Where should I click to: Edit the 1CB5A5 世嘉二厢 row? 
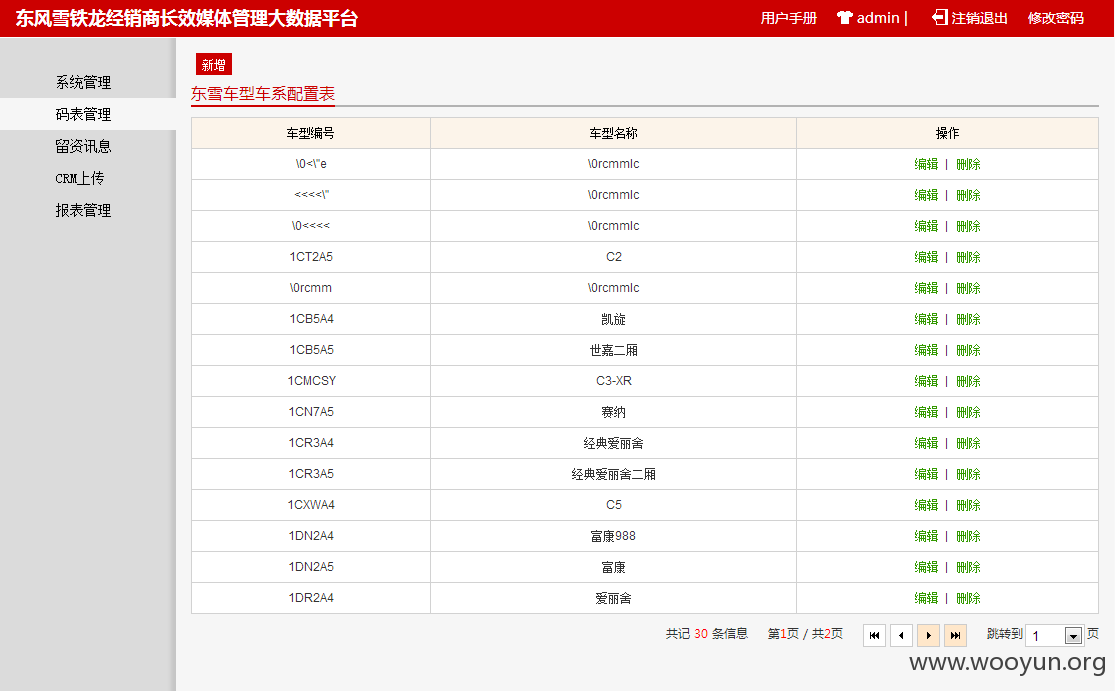pyautogui.click(x=926, y=350)
